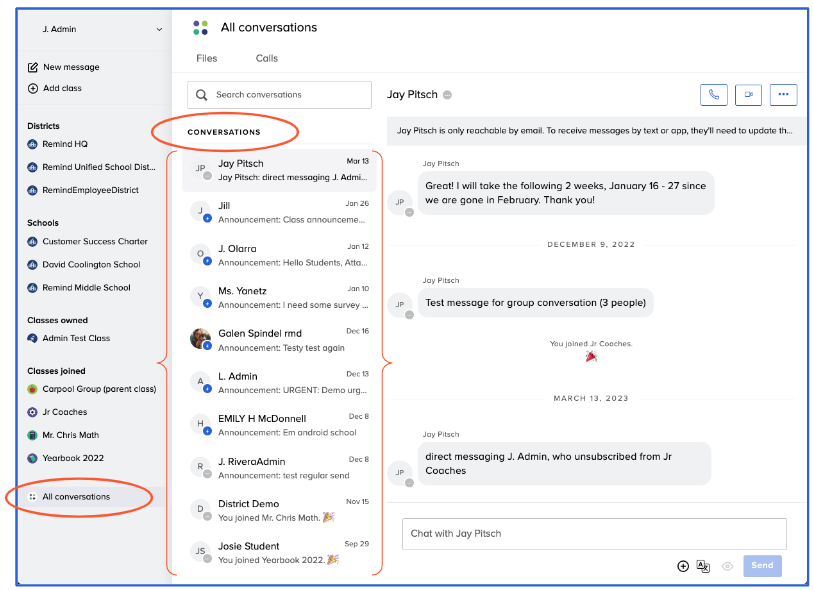Click the Add class plus icon
Viewport: 813px width, 590px height.
(x=33, y=88)
